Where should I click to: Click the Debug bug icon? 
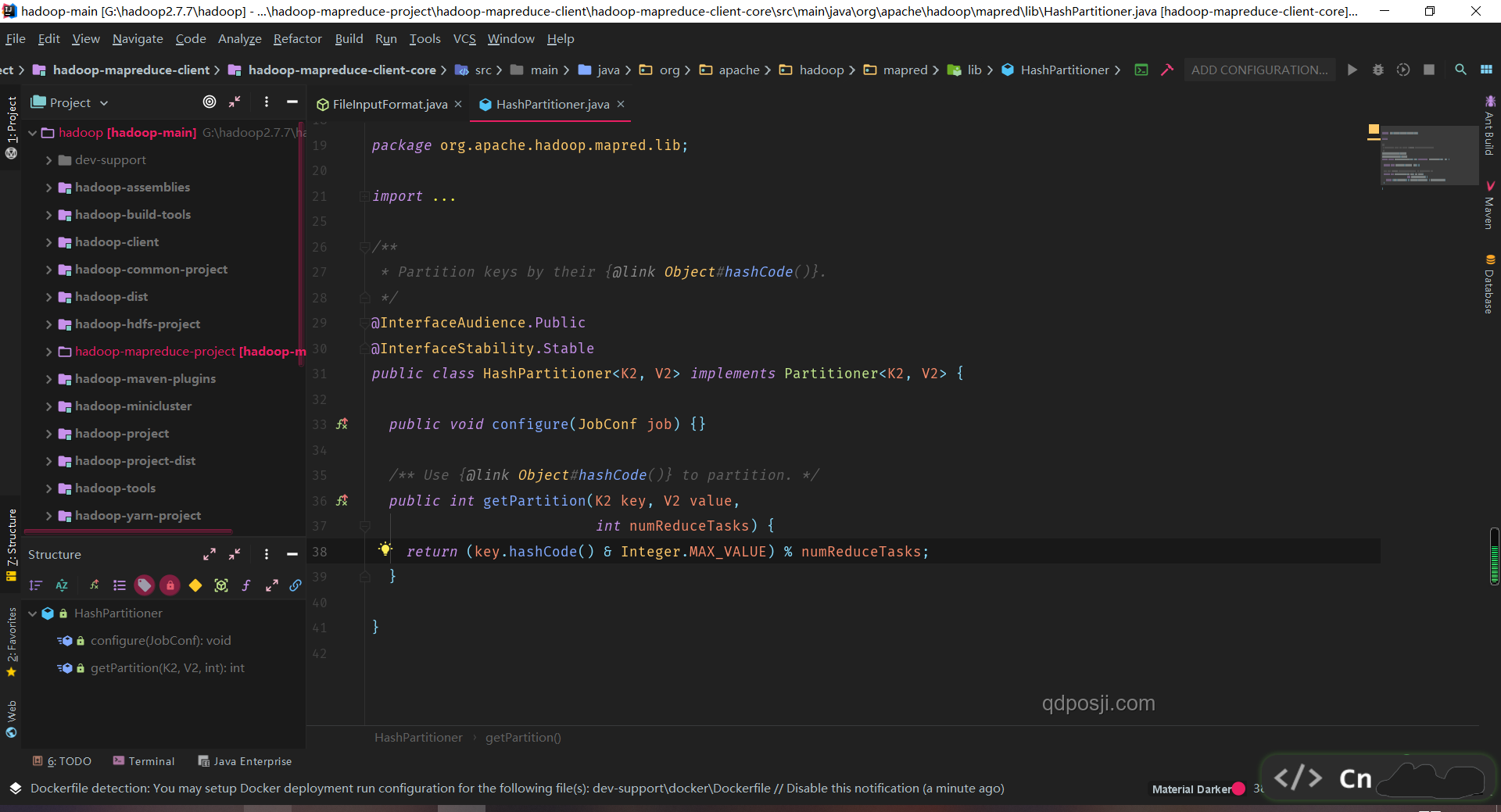(1378, 70)
